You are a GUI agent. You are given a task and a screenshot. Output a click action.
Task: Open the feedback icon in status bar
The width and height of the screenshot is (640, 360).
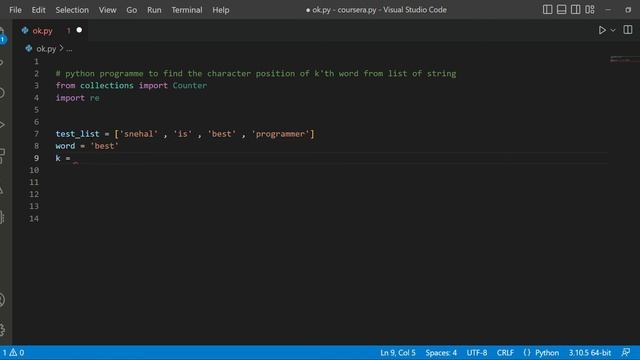[x=626, y=352]
